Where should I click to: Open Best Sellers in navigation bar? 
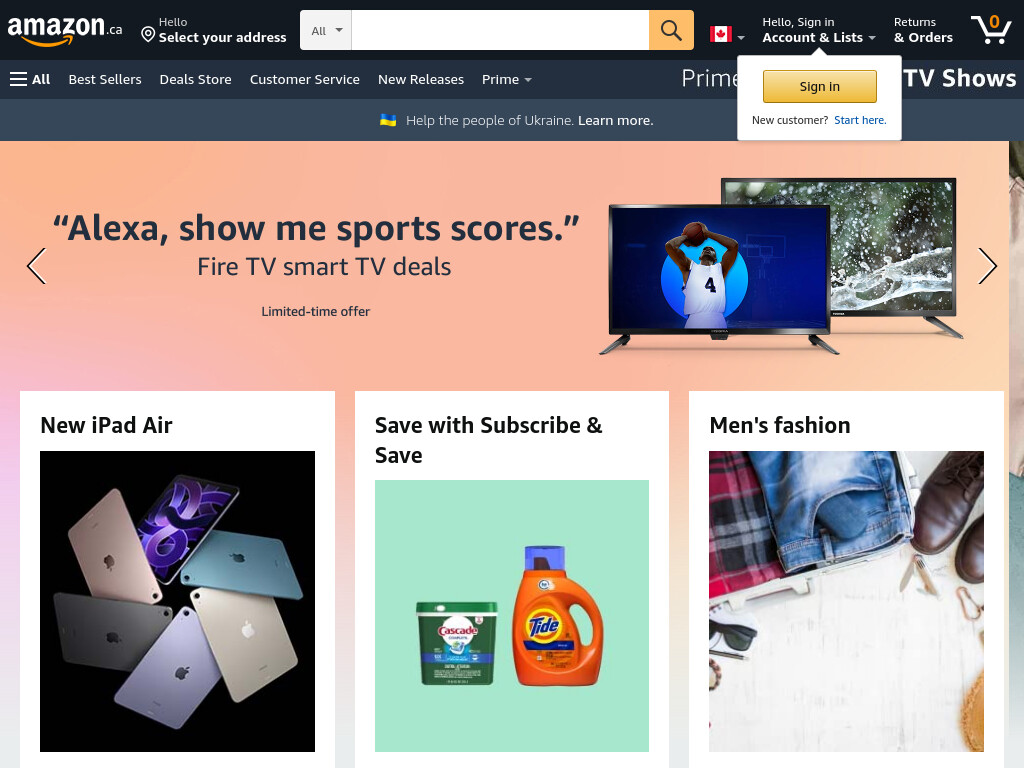(105, 79)
